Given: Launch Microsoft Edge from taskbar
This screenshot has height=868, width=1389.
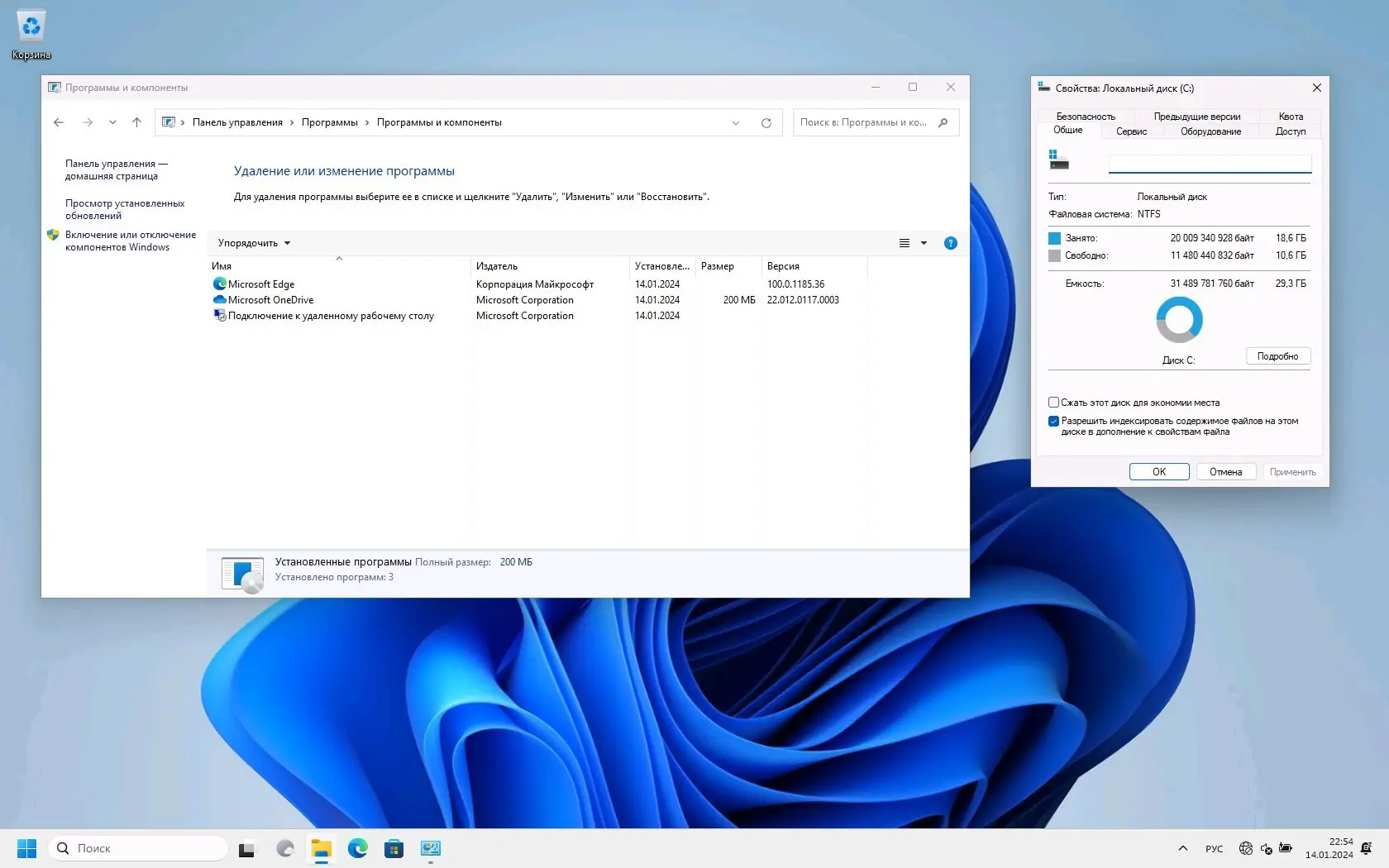Looking at the screenshot, I should pos(358,849).
